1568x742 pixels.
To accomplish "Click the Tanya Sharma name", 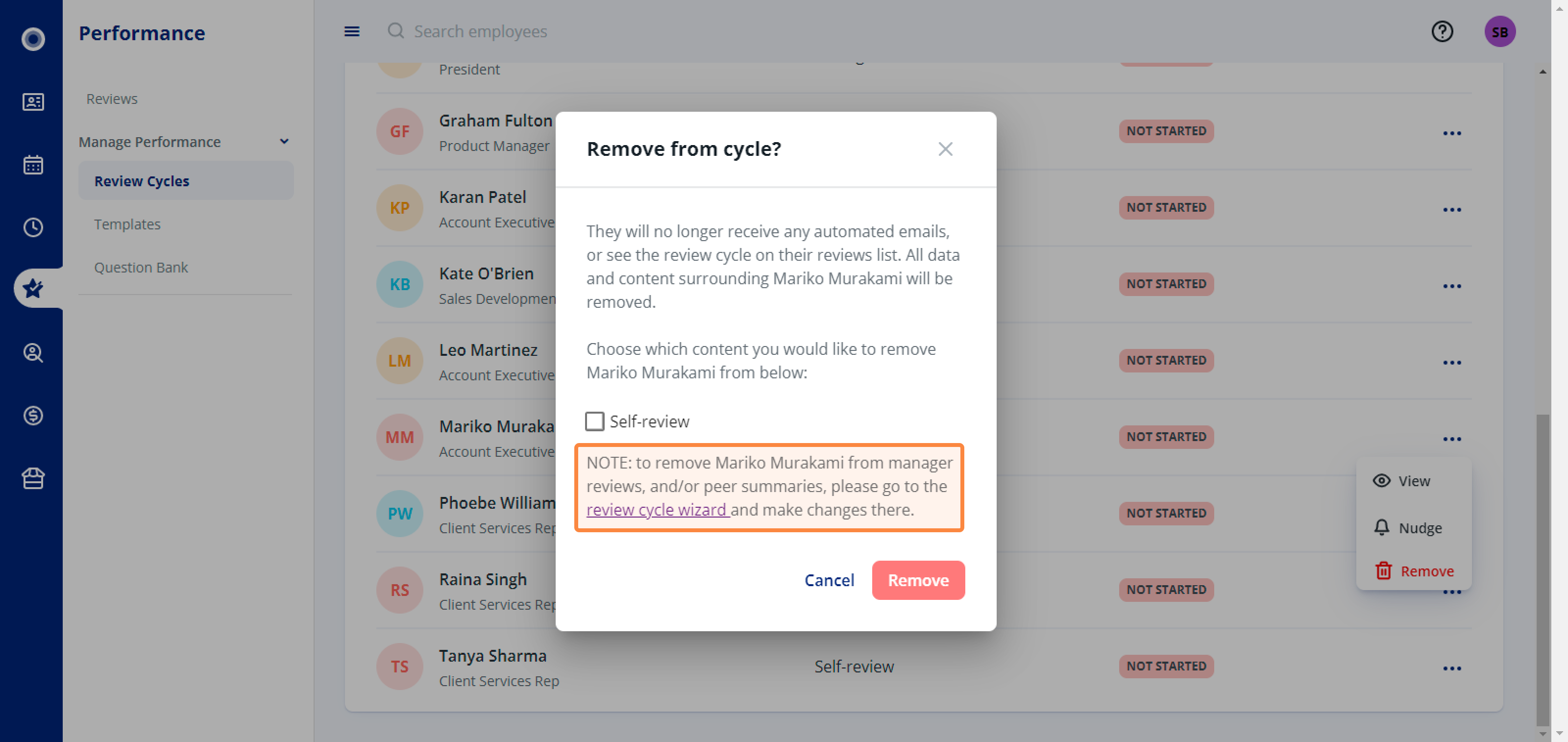I will click(492, 656).
